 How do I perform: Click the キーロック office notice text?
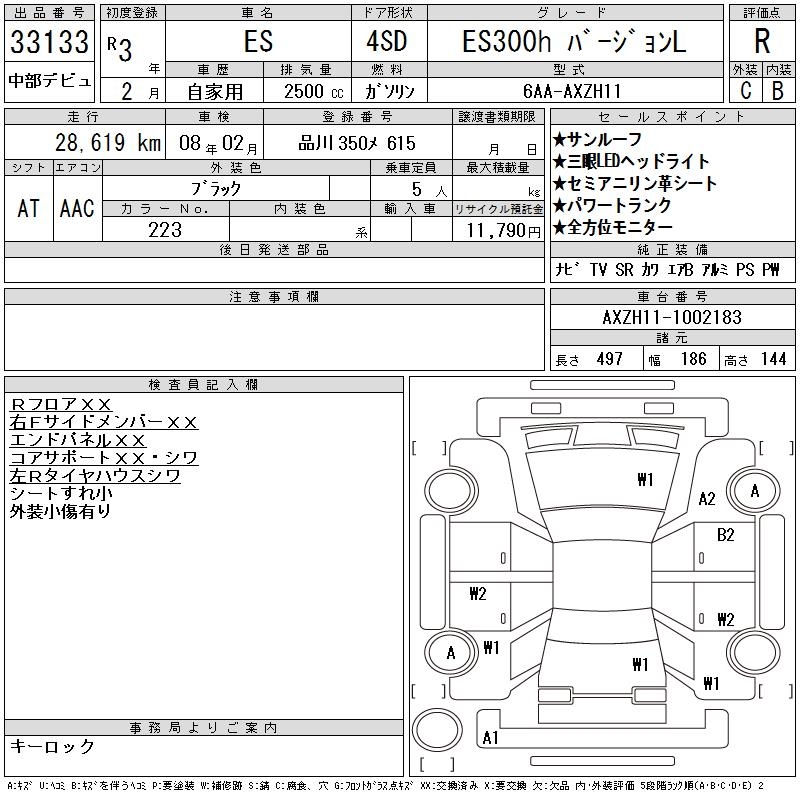[x=53, y=746]
